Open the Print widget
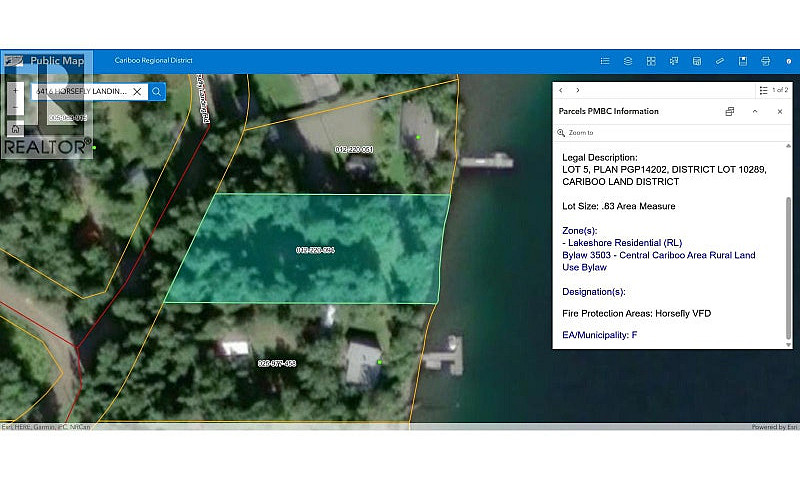The width and height of the screenshot is (800, 480). click(765, 61)
